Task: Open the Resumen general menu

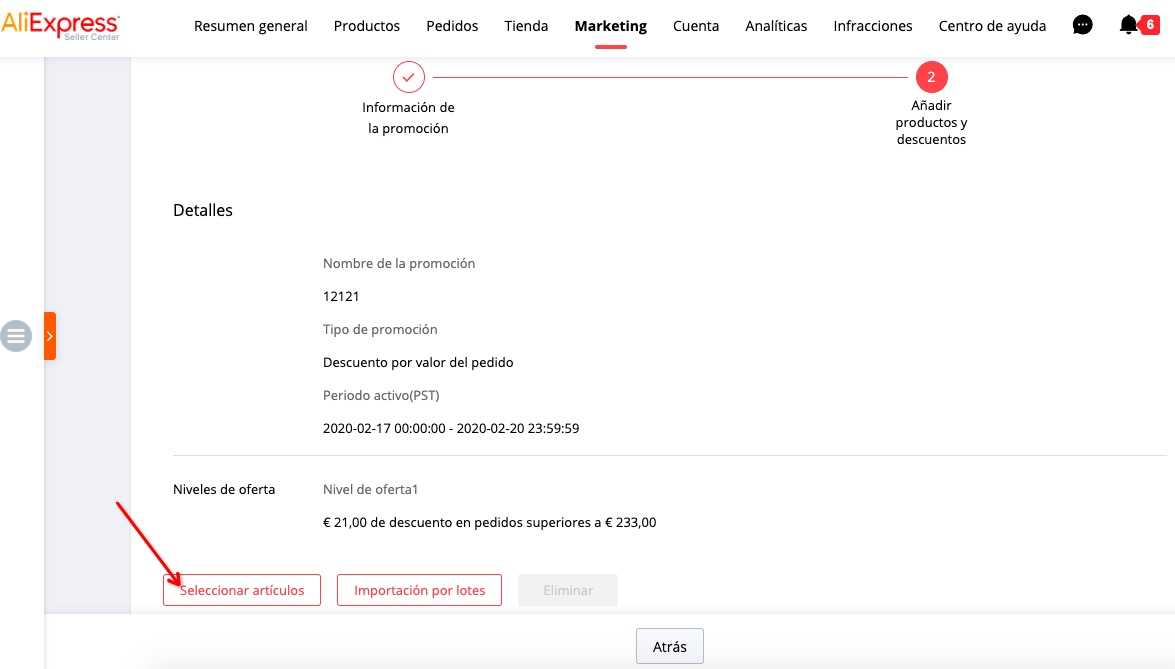Action: [251, 26]
